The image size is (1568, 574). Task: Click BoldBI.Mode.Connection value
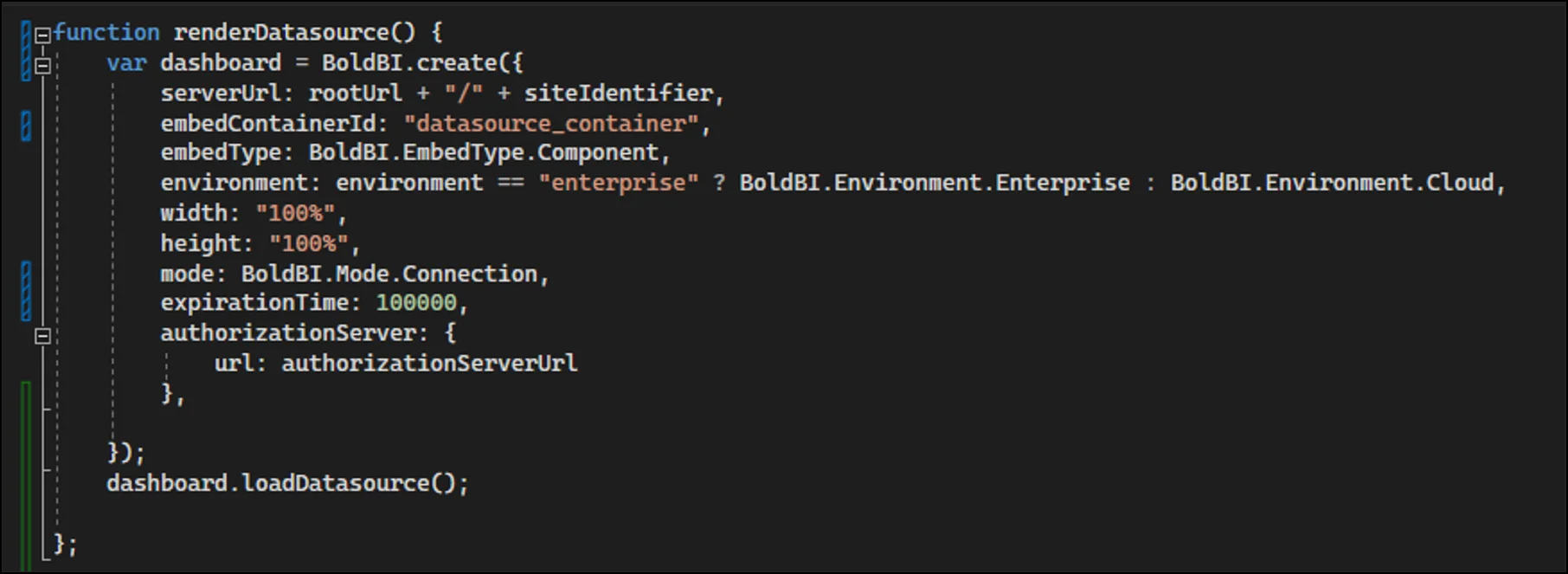pos(389,274)
